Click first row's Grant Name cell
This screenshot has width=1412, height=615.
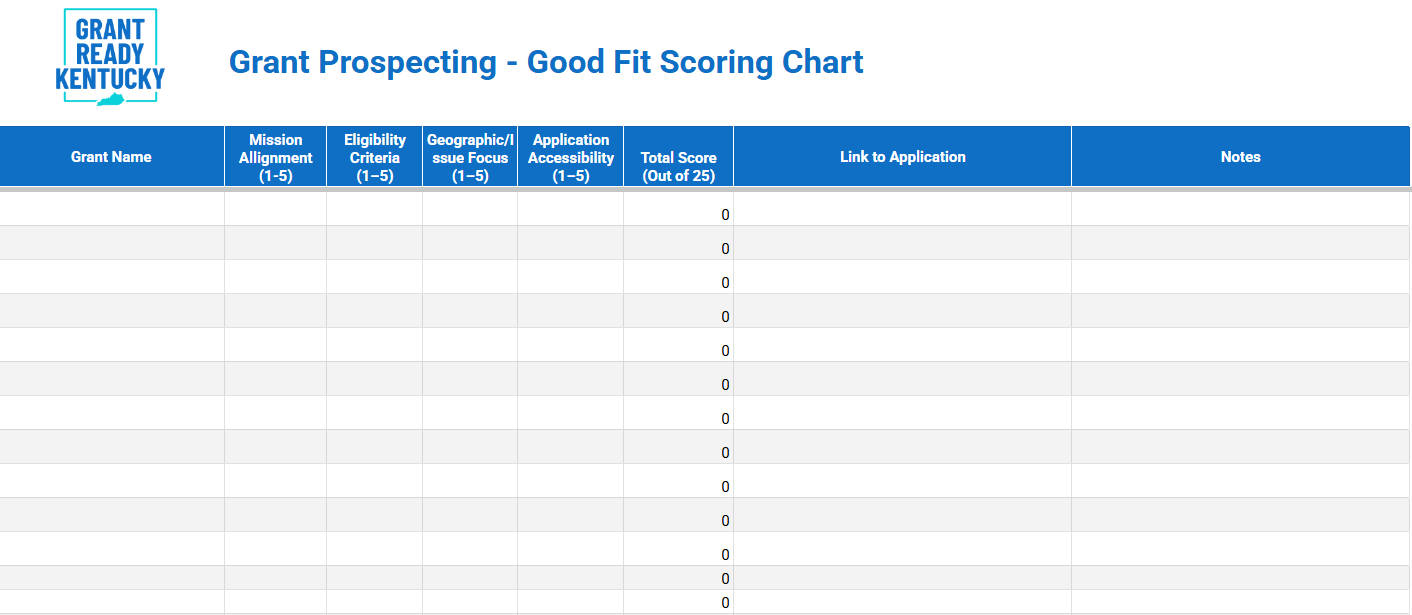tap(112, 209)
